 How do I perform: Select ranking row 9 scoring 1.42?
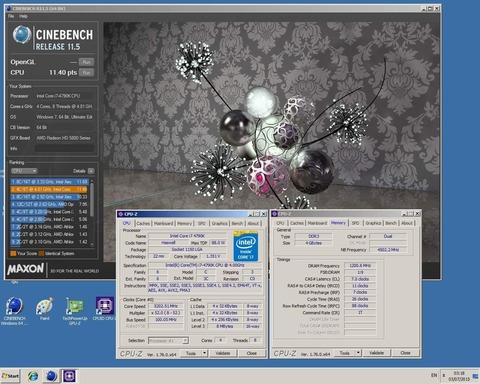click(x=50, y=242)
